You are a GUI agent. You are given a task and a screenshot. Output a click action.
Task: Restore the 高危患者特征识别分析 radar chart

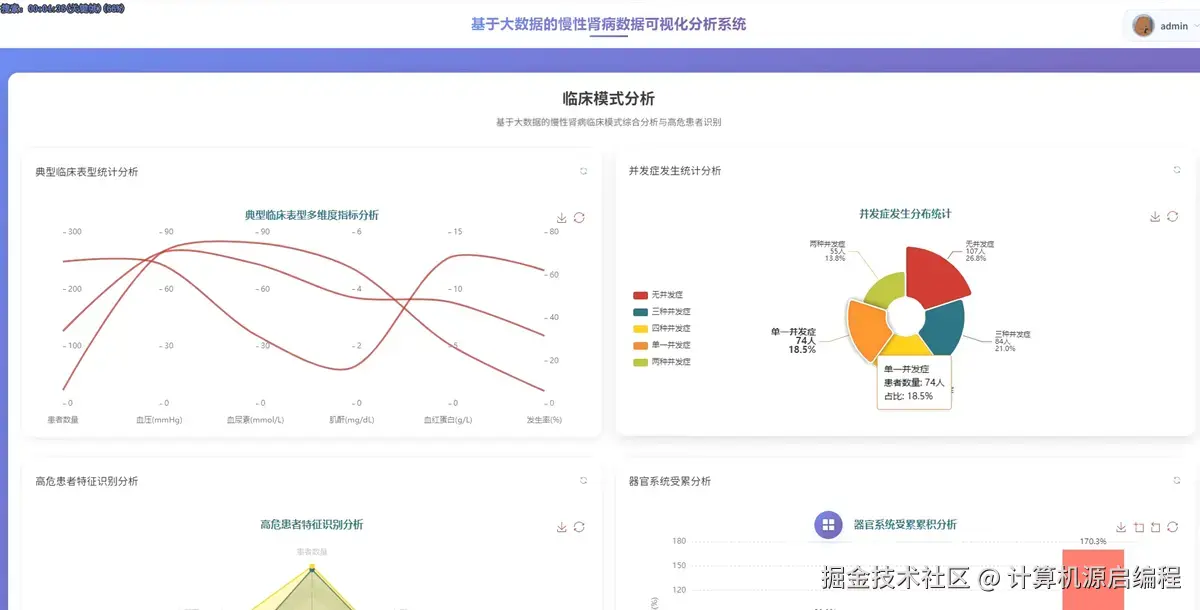[x=579, y=527]
